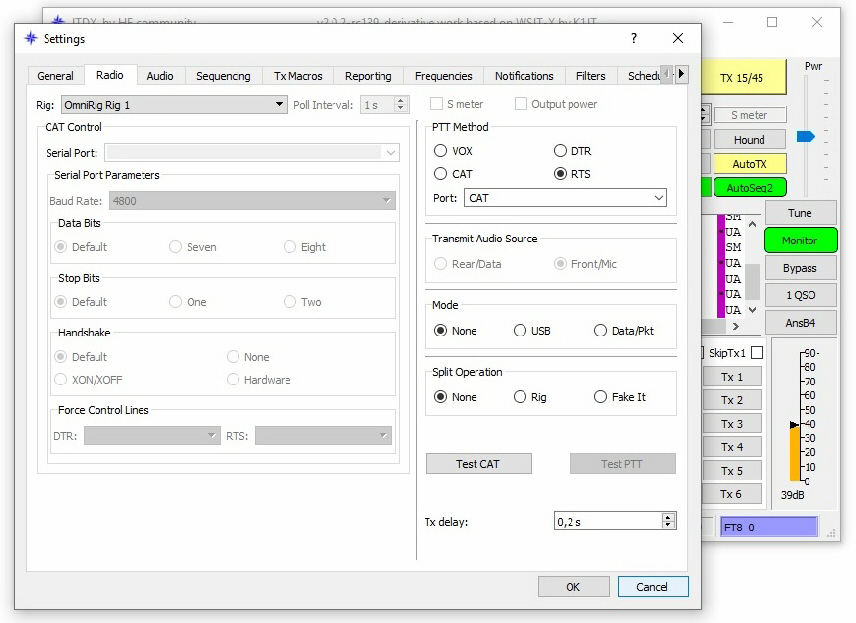Select the VOX PTT method

(441, 151)
